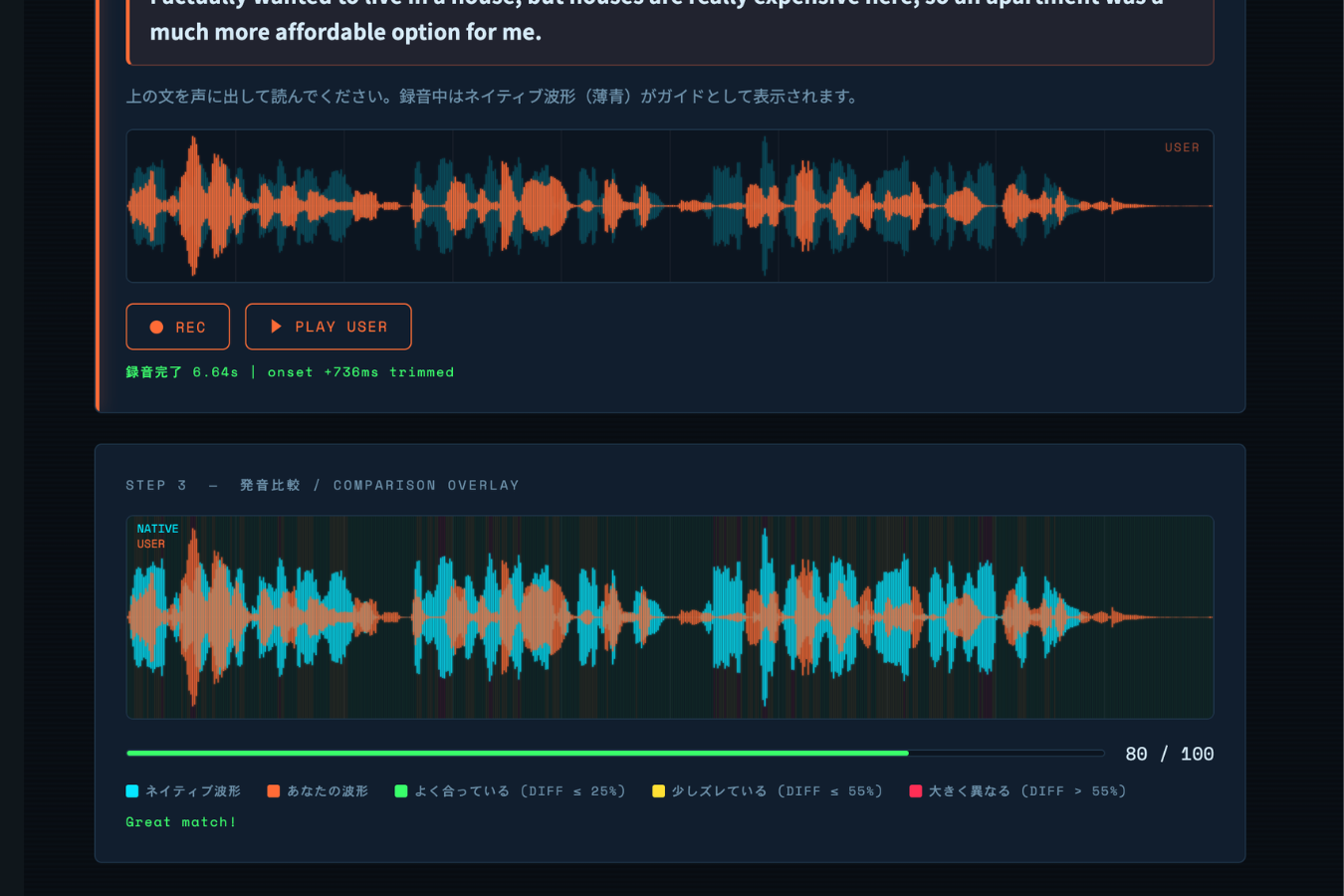This screenshot has height=896, width=1344.
Task: Select the あなたの波形 legend label
Action: pos(328,791)
